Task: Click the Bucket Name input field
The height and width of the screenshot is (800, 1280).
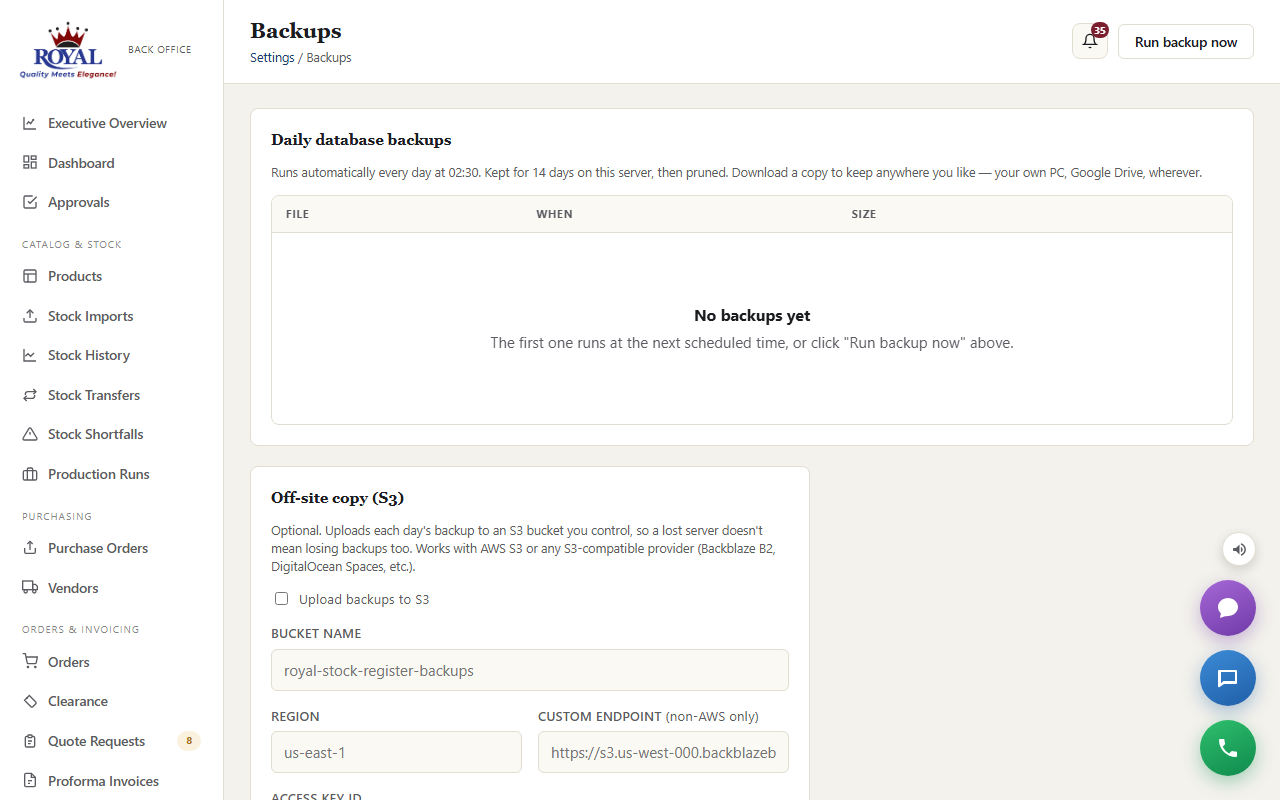Action: pyautogui.click(x=530, y=670)
